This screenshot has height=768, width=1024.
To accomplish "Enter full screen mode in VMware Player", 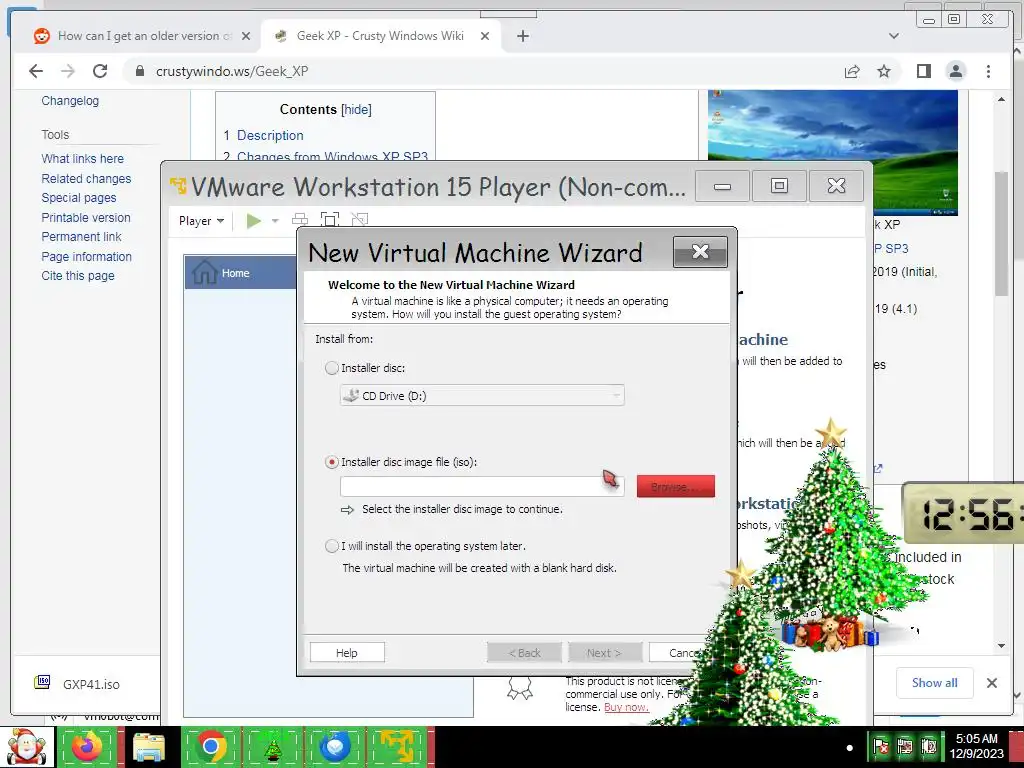I will pyautogui.click(x=330, y=220).
